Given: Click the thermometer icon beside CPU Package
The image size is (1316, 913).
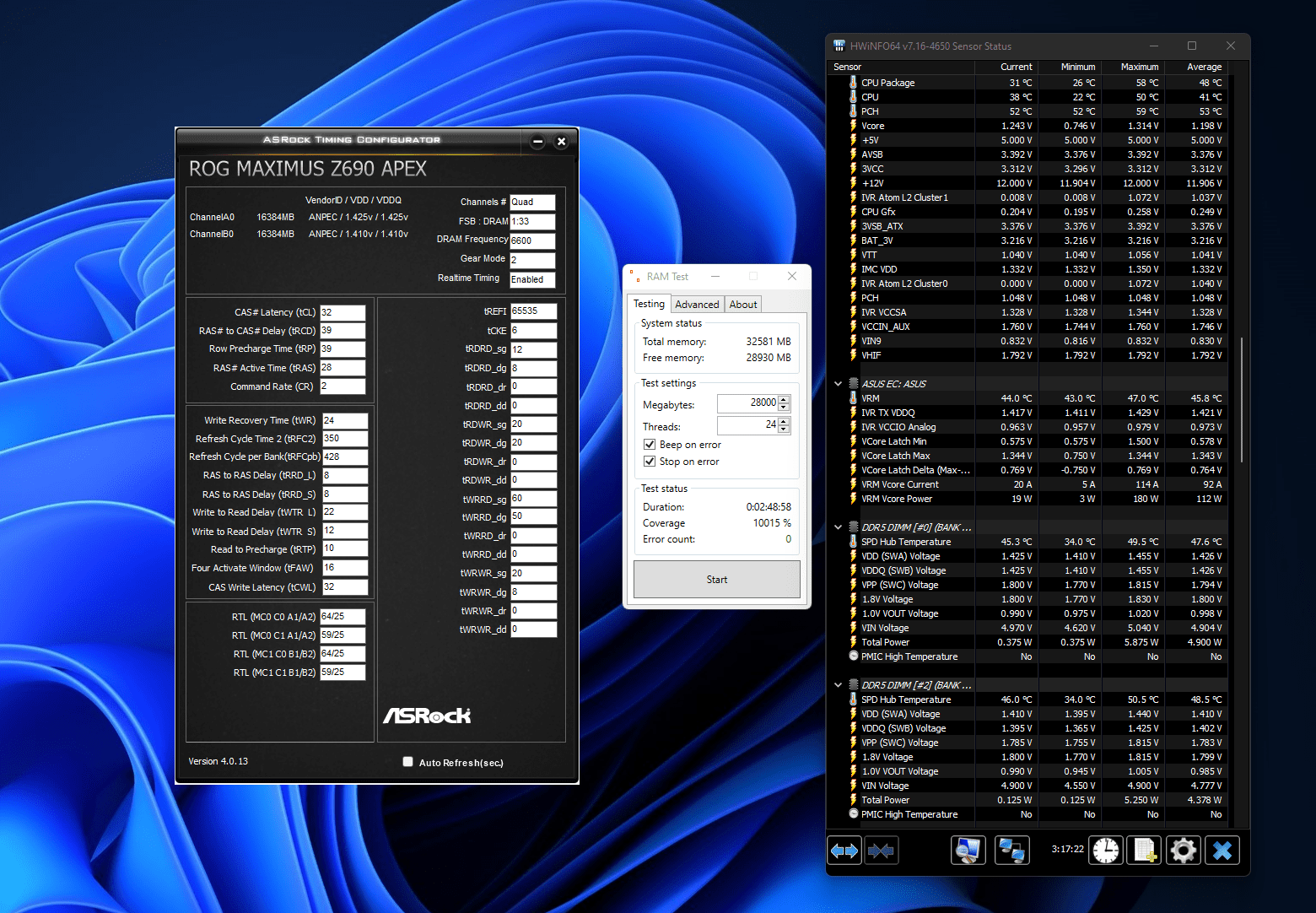Looking at the screenshot, I should 854,83.
